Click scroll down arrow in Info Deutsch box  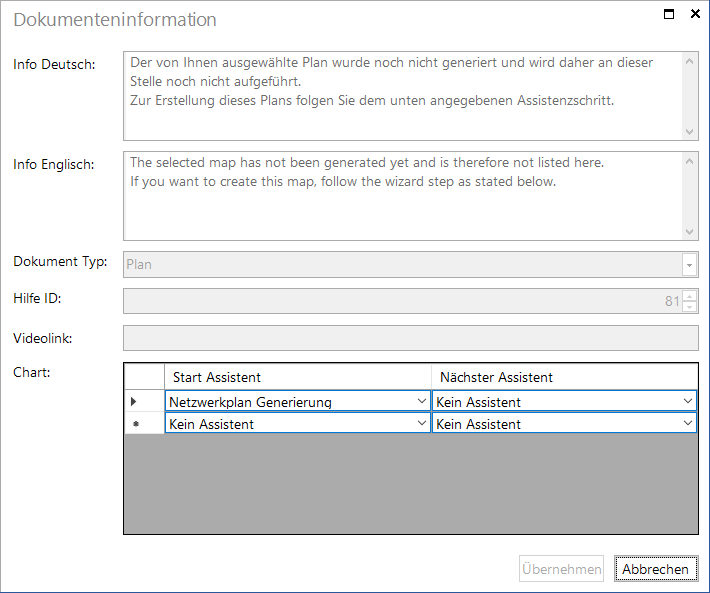[689, 132]
